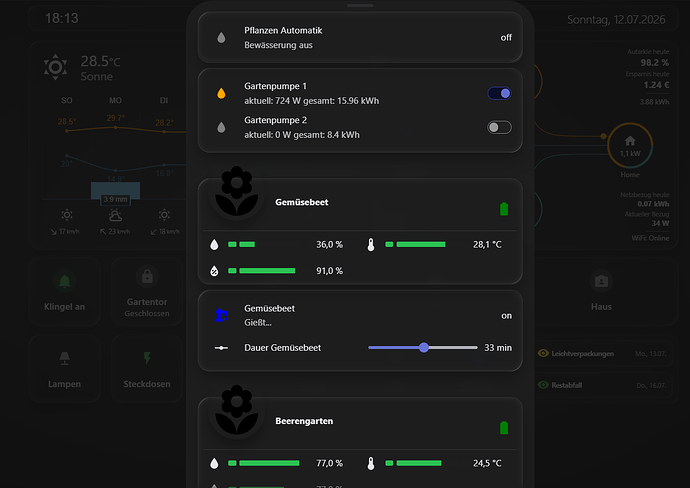Click the Gemüsebeet battery icon
Image resolution: width=690 pixels, height=488 pixels.
504,209
